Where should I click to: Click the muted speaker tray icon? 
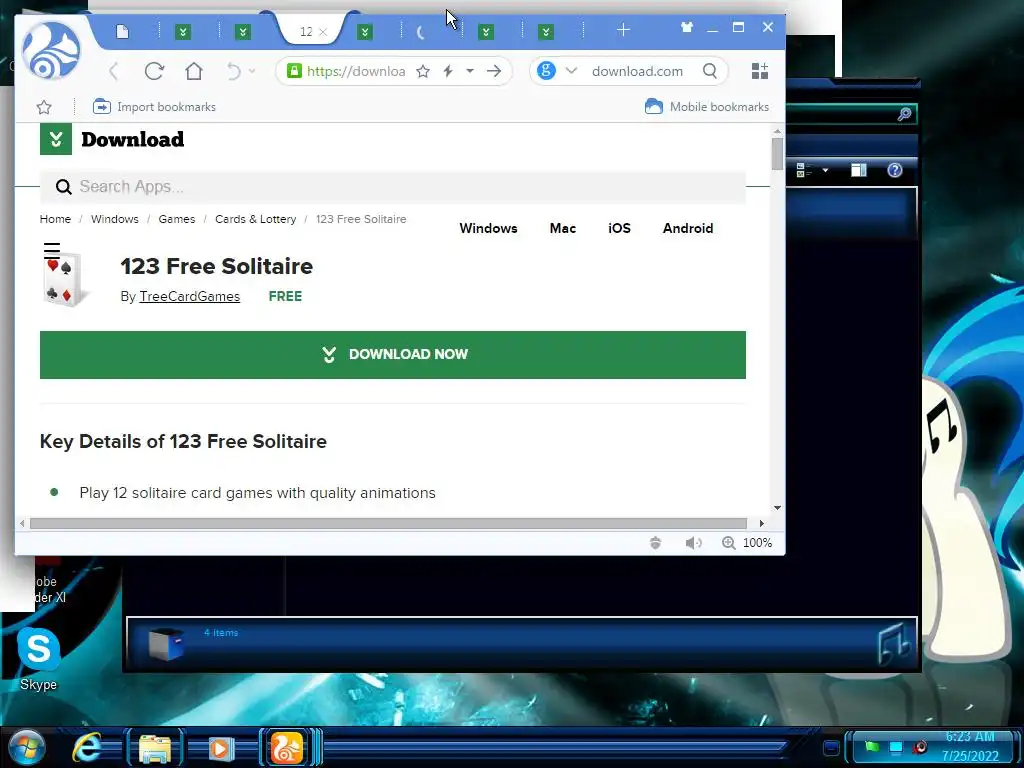920,746
